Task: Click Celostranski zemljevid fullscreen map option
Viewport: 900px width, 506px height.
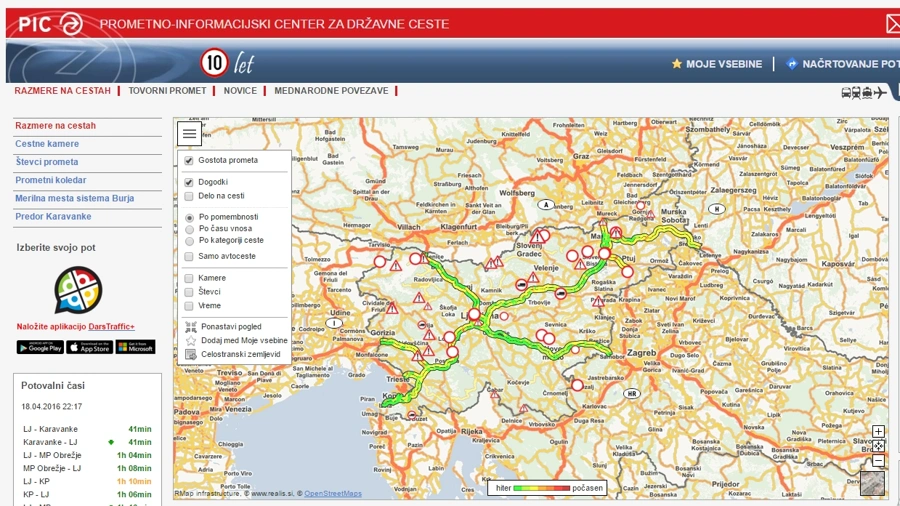Action: [240, 354]
